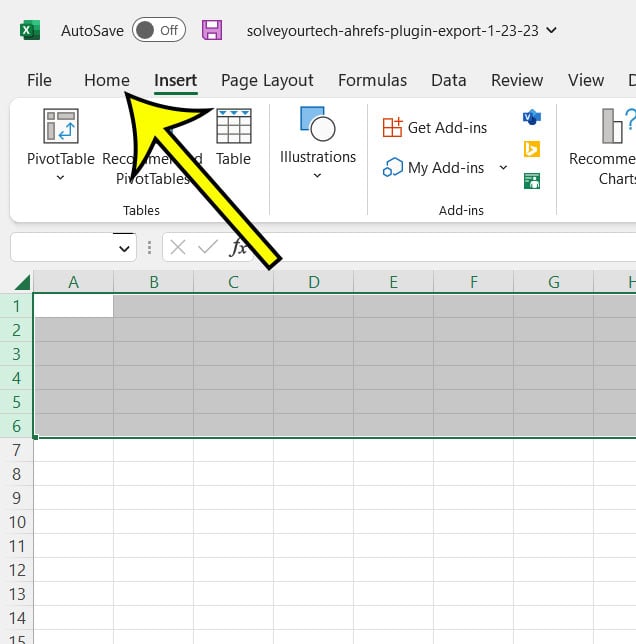The image size is (636, 644).
Task: Click the formula bar Cancel X icon
Action: 178,247
